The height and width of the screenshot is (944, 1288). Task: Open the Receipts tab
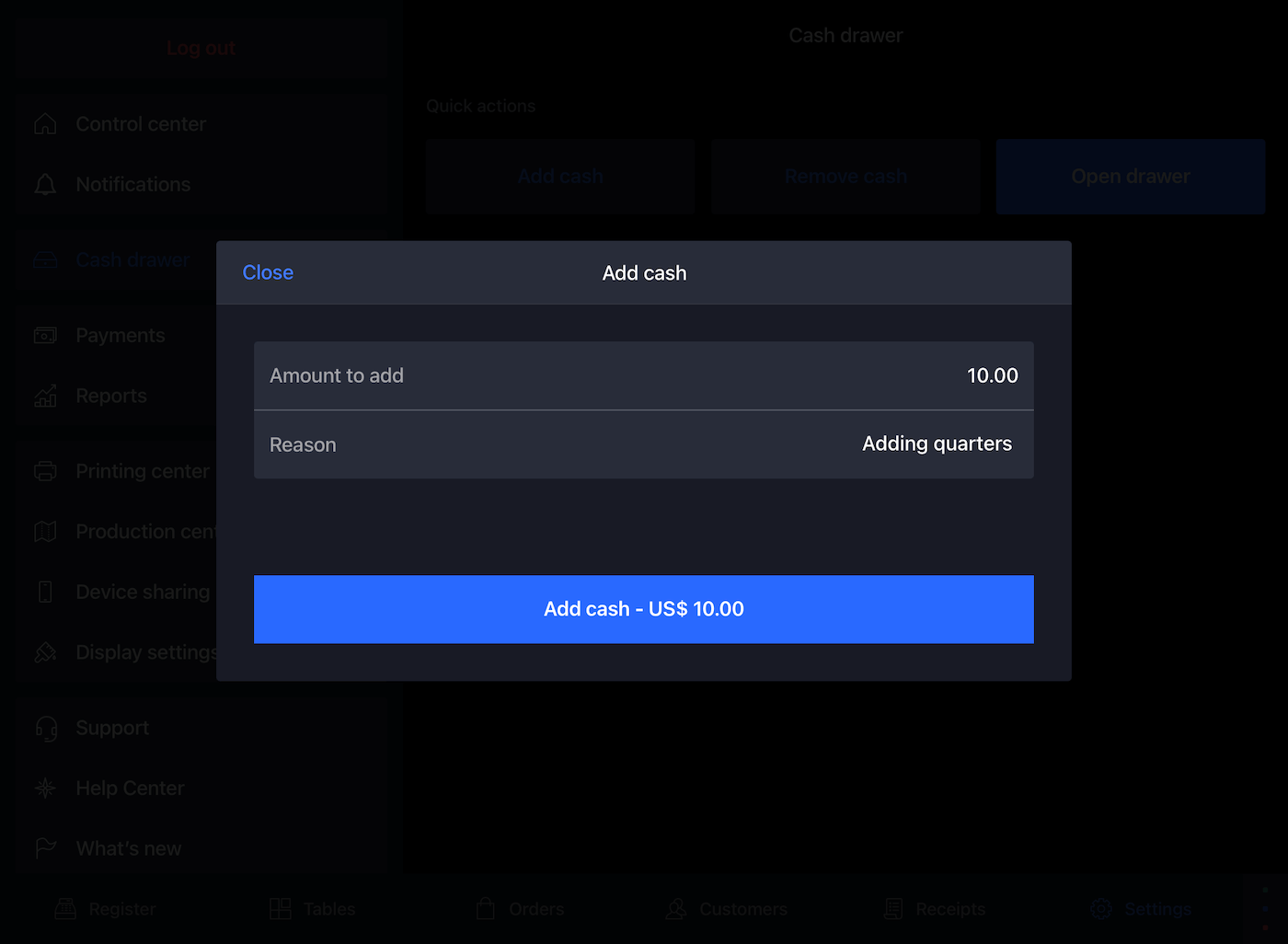935,909
